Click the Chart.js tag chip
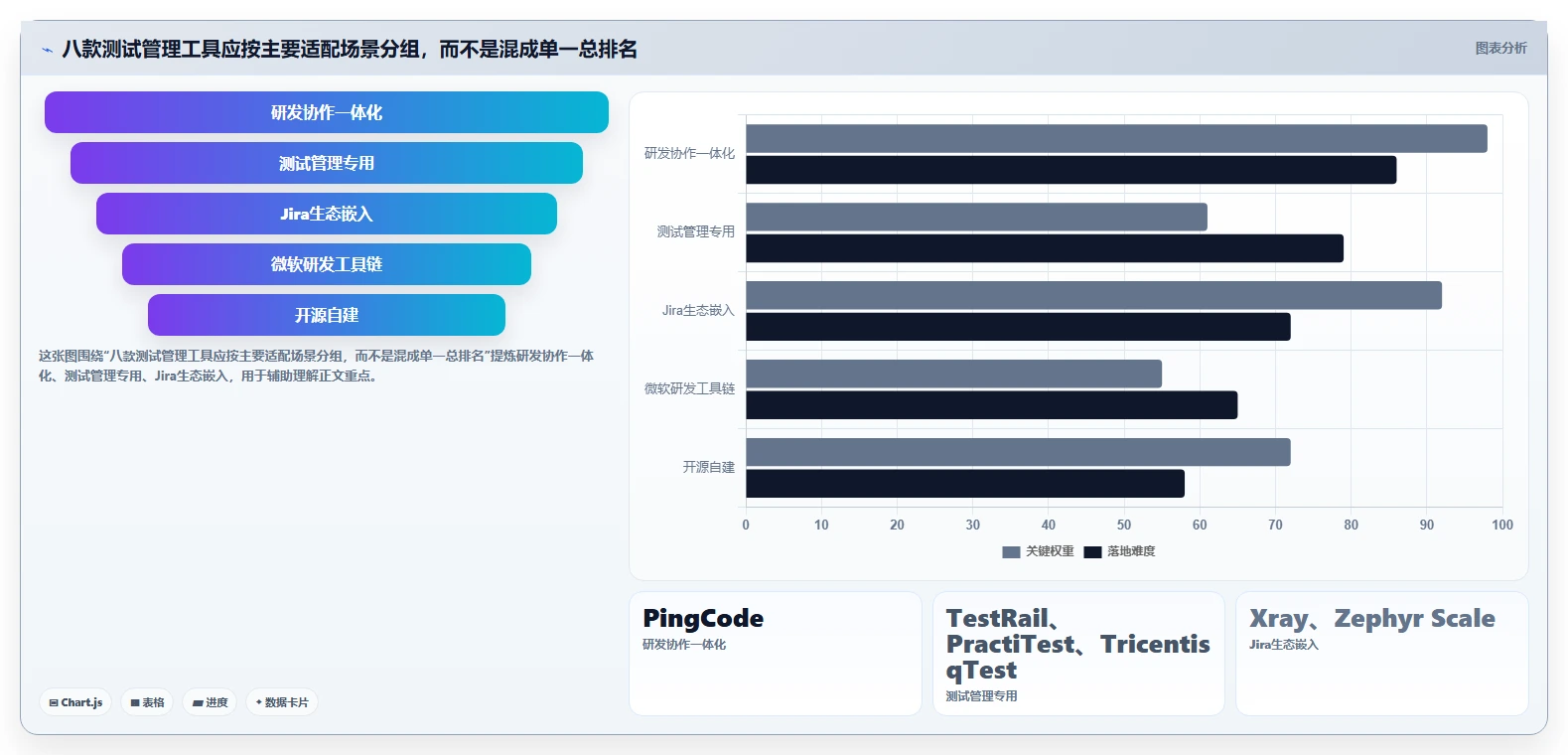The width and height of the screenshot is (1568, 755). tap(75, 702)
